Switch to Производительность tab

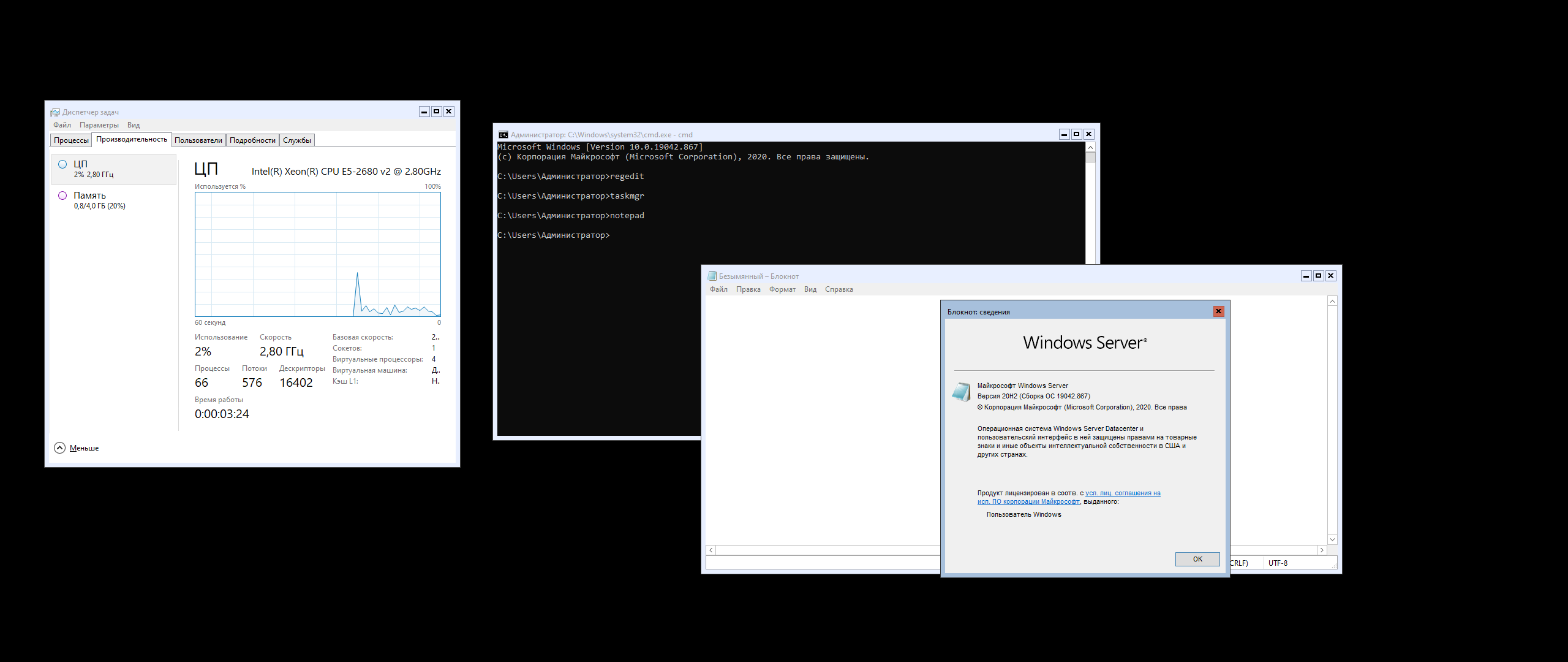click(x=132, y=139)
